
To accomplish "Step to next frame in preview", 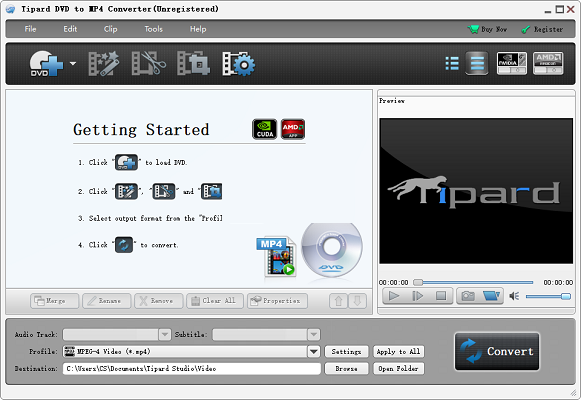I will click(417, 296).
